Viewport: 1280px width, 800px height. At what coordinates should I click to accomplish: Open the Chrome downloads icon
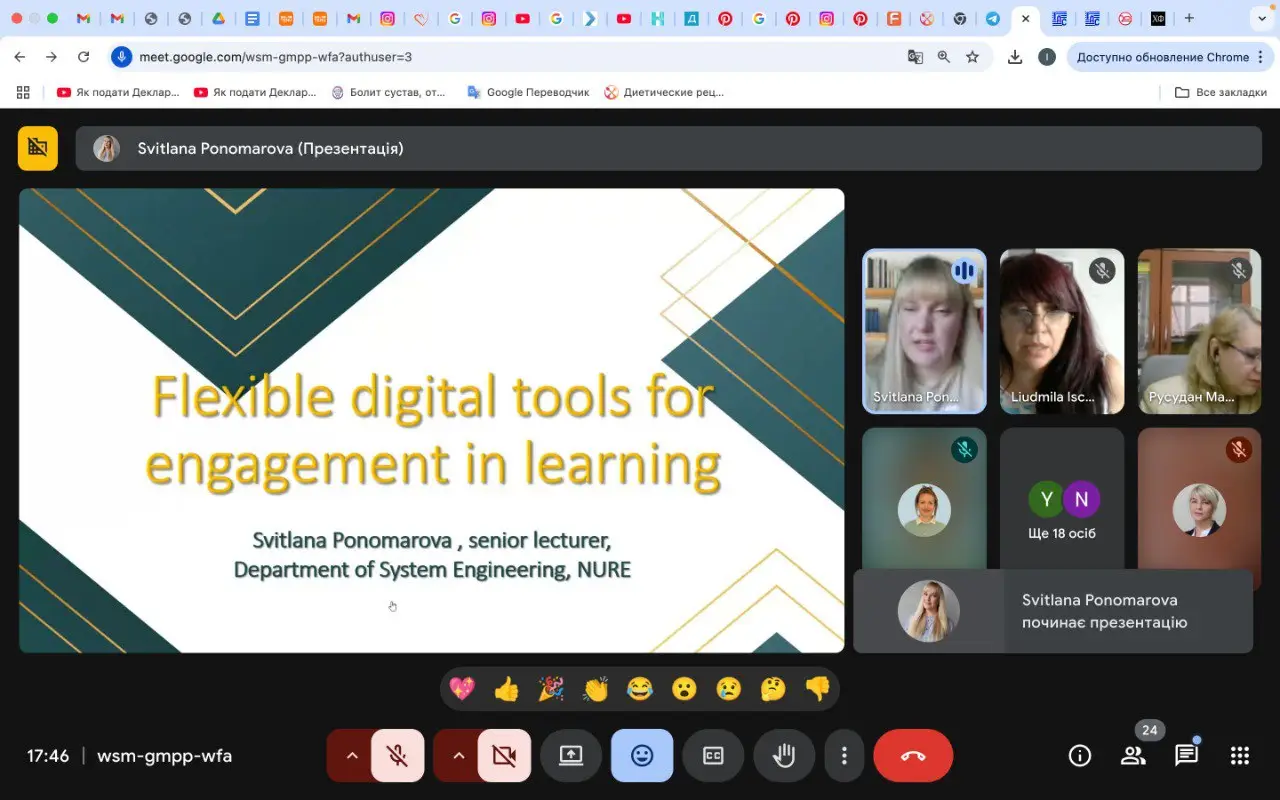pos(1015,57)
